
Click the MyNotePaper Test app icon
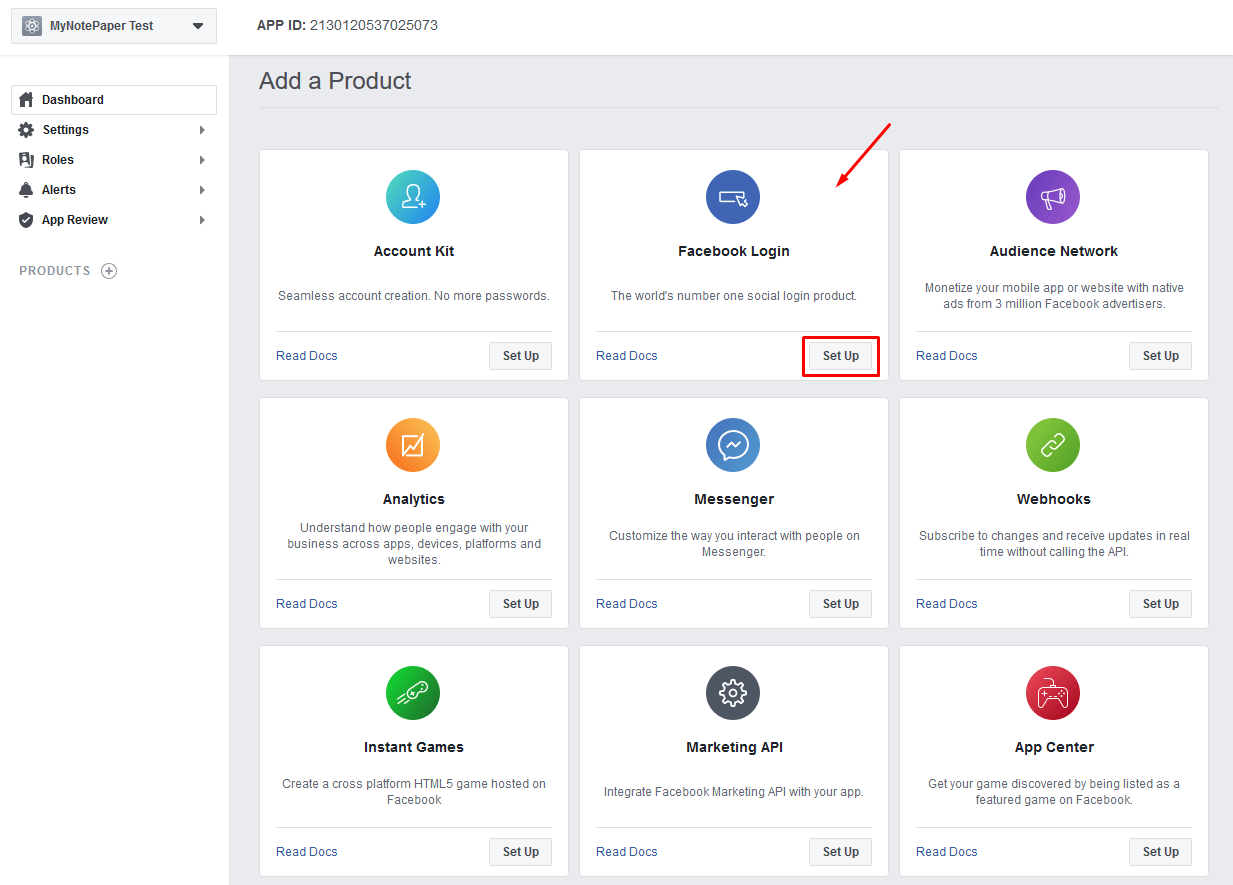click(32, 26)
